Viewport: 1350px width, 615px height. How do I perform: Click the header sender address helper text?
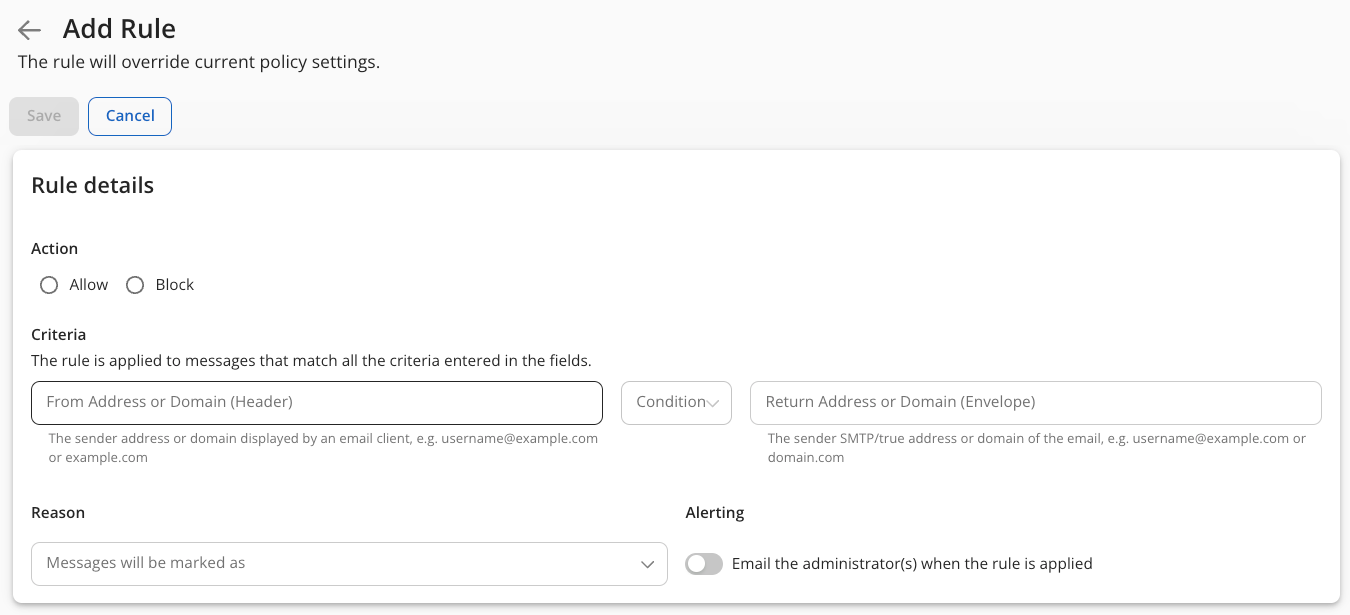point(323,448)
